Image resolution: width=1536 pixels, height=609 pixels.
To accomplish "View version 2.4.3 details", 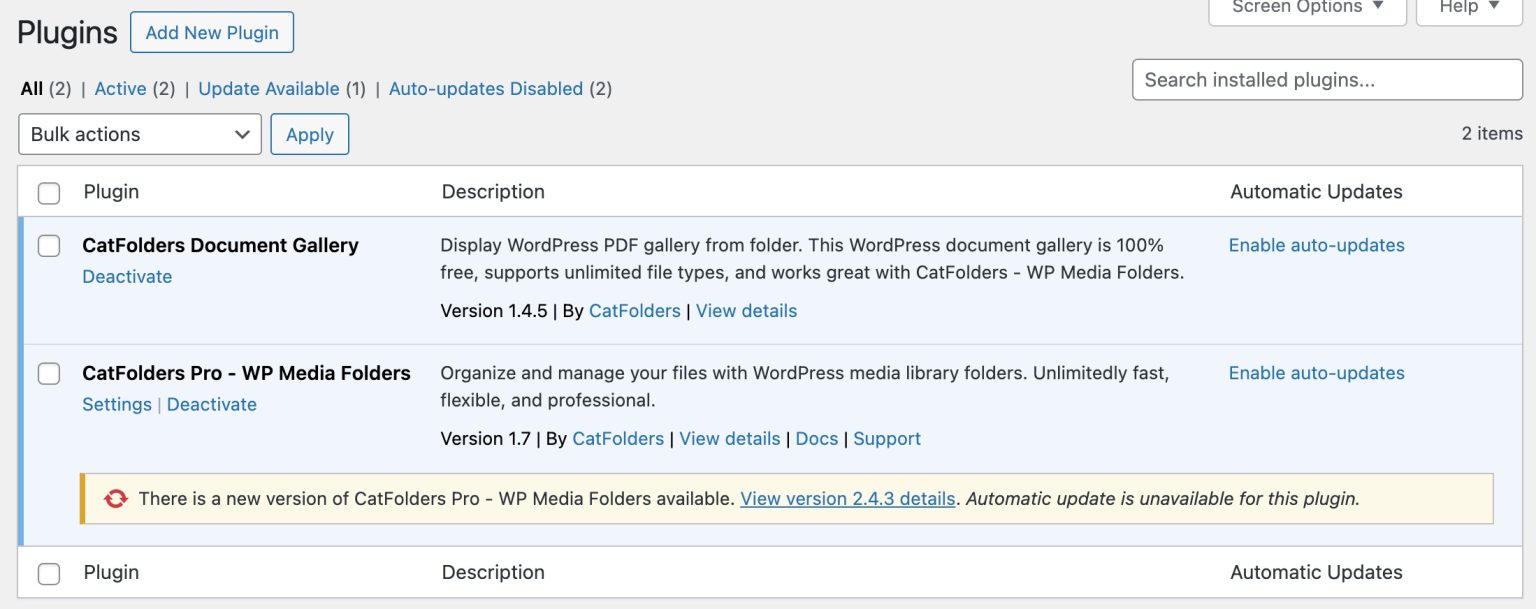I will click(847, 498).
